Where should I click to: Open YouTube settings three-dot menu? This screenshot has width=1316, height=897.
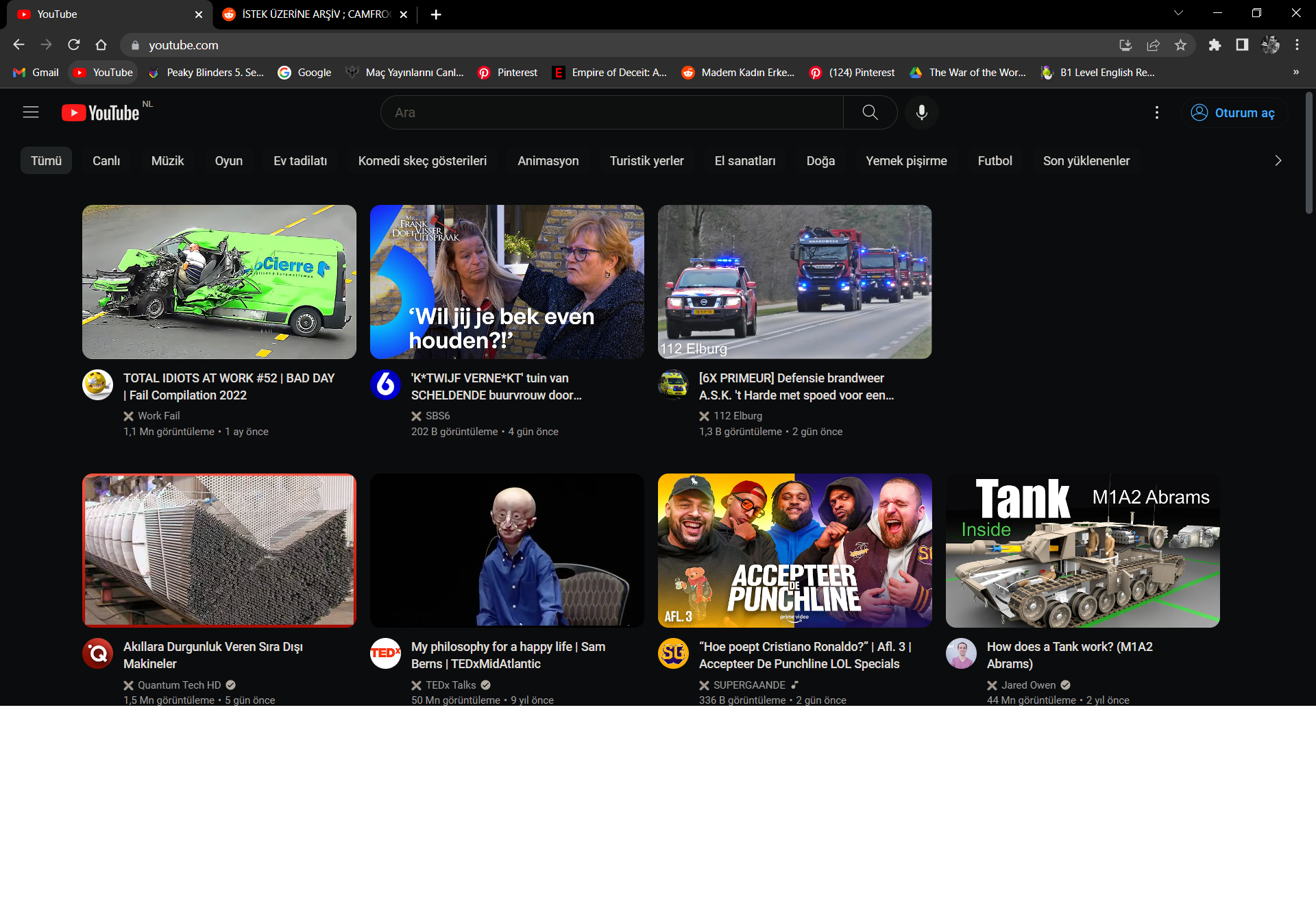click(1157, 112)
